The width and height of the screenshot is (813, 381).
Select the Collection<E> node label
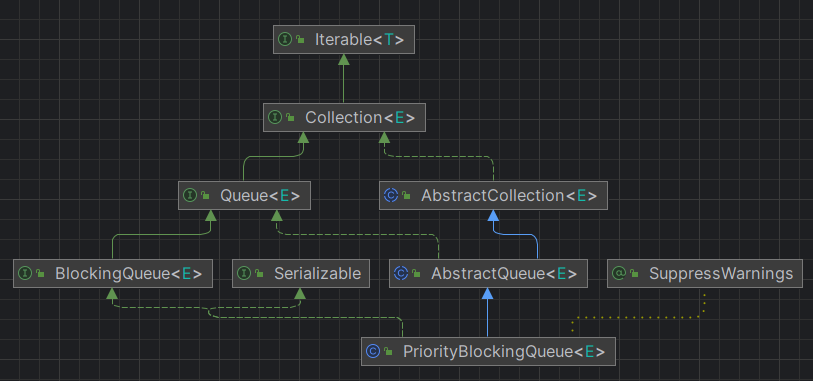pyautogui.click(x=360, y=118)
